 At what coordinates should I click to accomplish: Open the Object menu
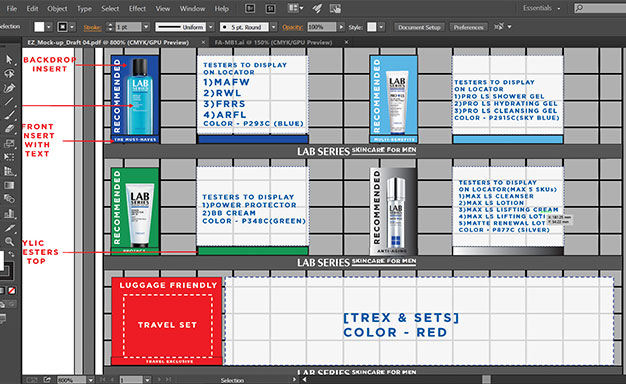tap(57, 8)
